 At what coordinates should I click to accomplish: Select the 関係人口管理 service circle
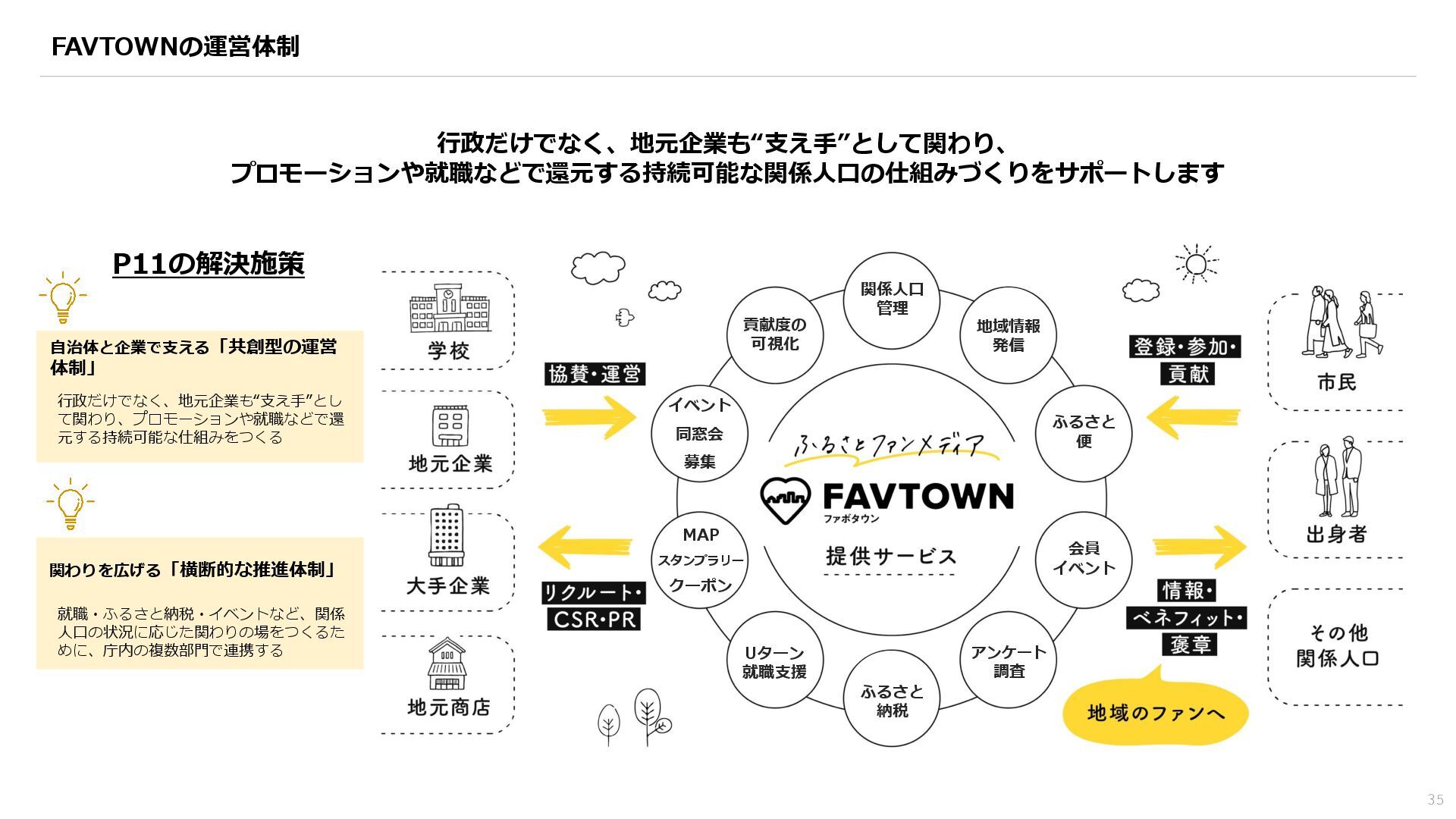coord(892,299)
